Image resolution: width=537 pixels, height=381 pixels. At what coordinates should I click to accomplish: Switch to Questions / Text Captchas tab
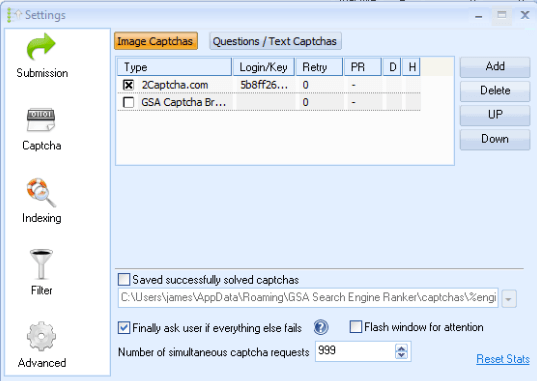click(x=275, y=41)
